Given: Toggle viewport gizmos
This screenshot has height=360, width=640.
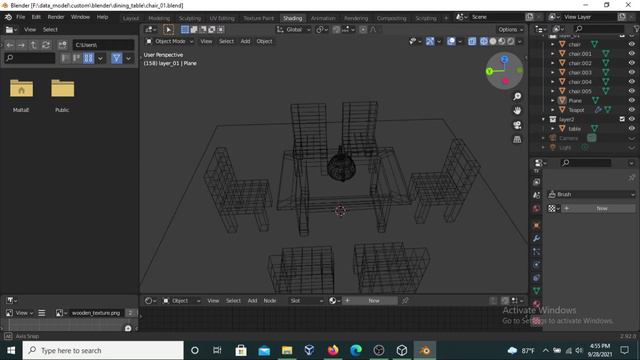Looking at the screenshot, I should [x=430, y=41].
